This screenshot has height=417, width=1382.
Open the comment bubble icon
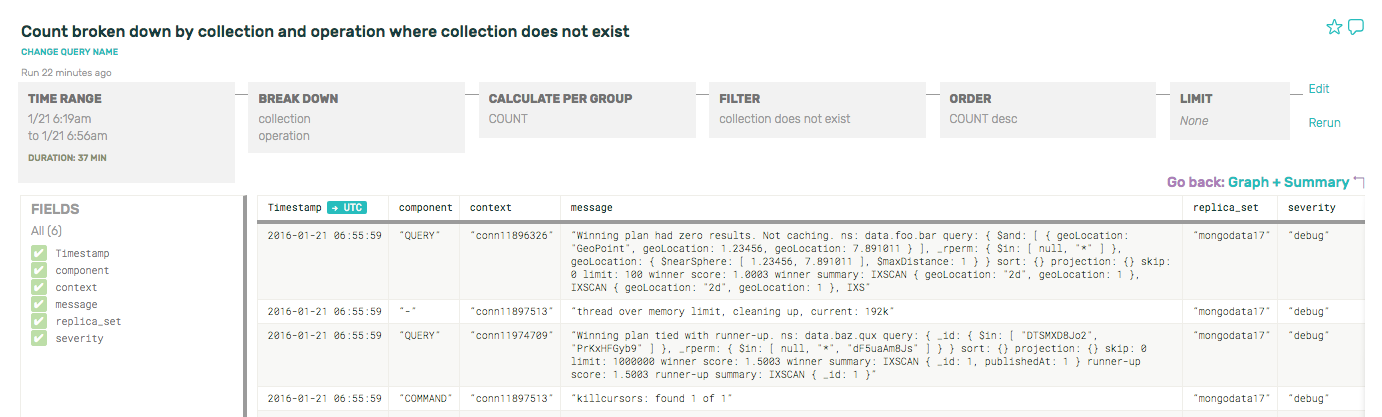1356,28
